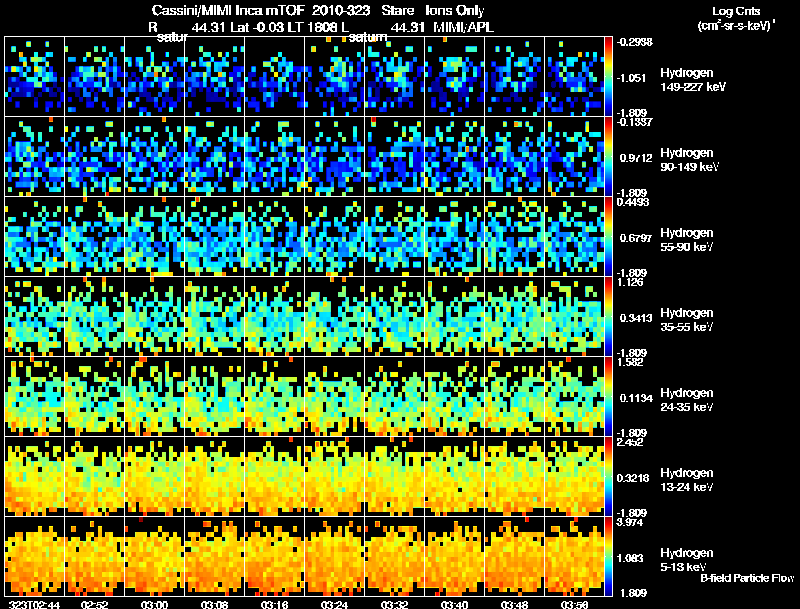
Task: Click the 03:00 time axis label
Action: pyautogui.click(x=155, y=605)
